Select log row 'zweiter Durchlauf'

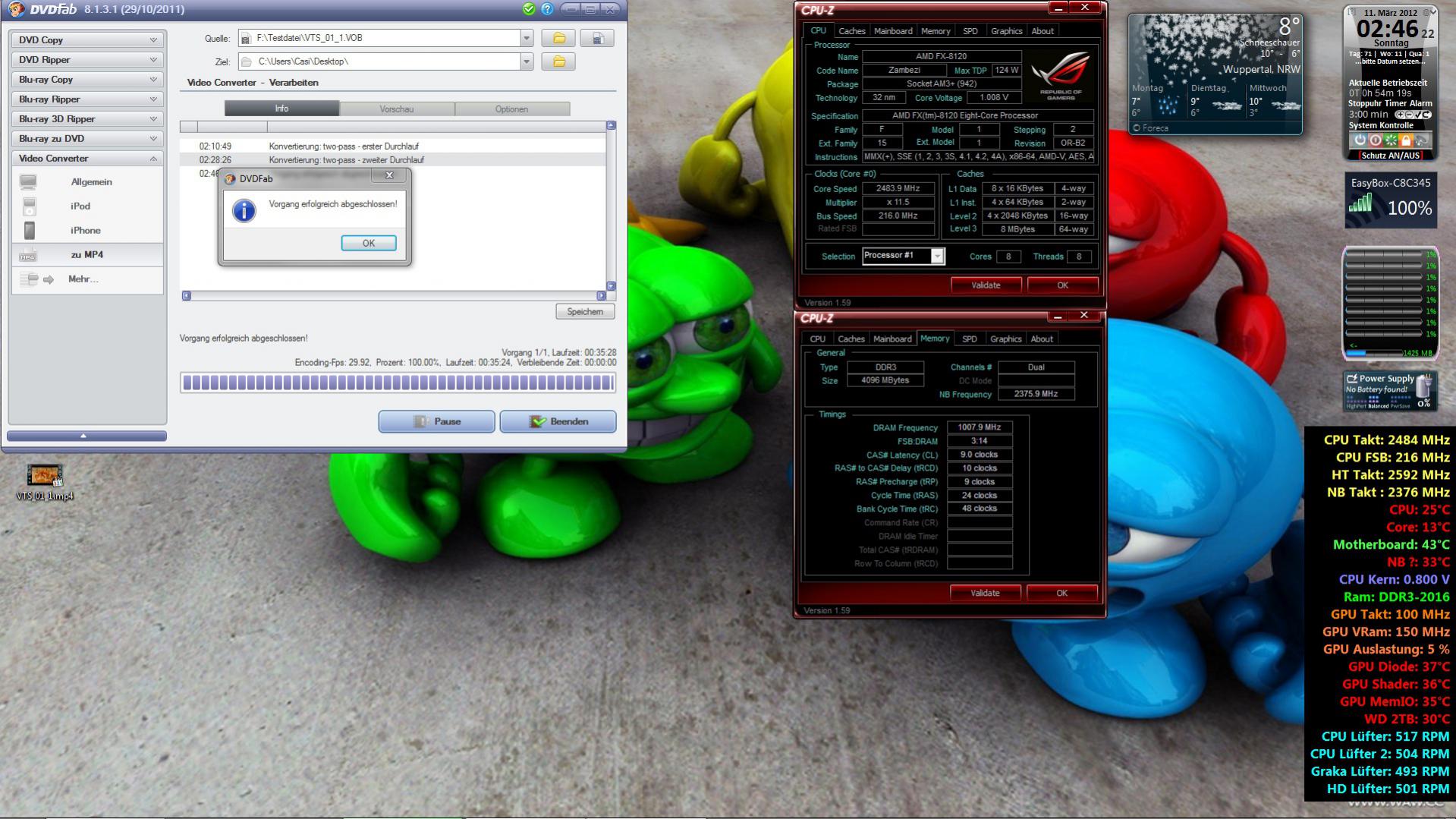coord(393,160)
